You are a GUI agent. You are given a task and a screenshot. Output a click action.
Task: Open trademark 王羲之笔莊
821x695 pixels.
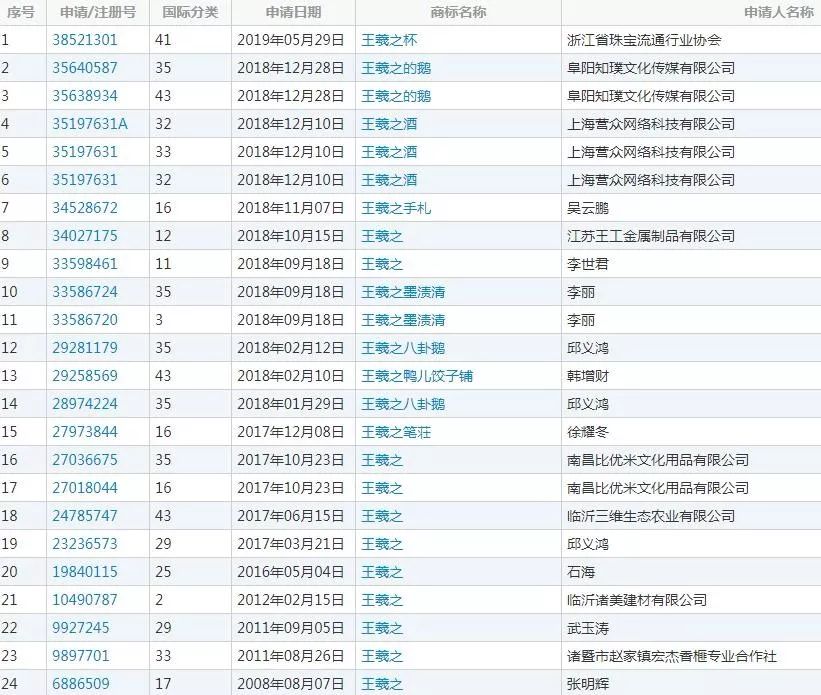396,433
